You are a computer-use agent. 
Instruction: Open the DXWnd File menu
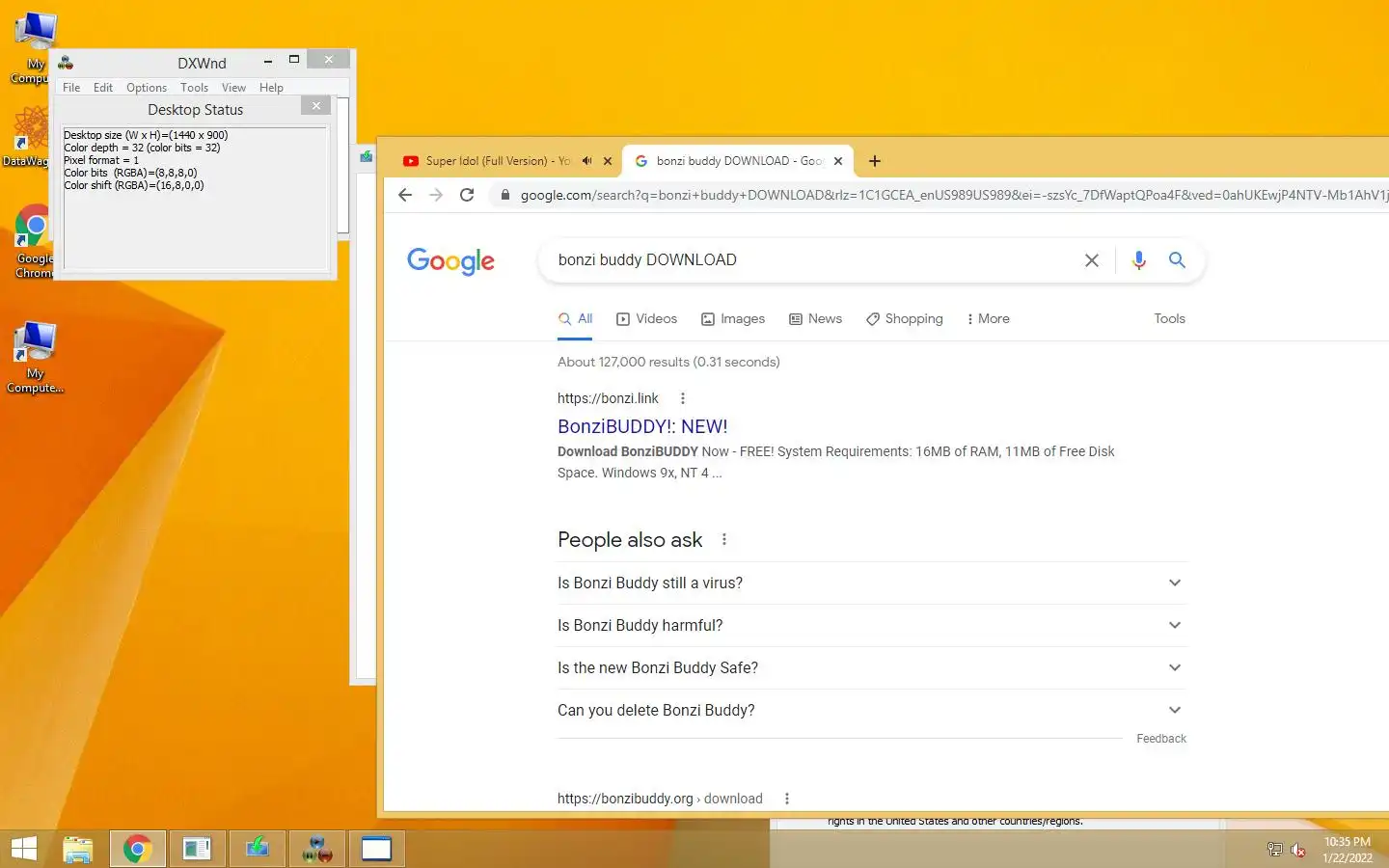tap(71, 88)
